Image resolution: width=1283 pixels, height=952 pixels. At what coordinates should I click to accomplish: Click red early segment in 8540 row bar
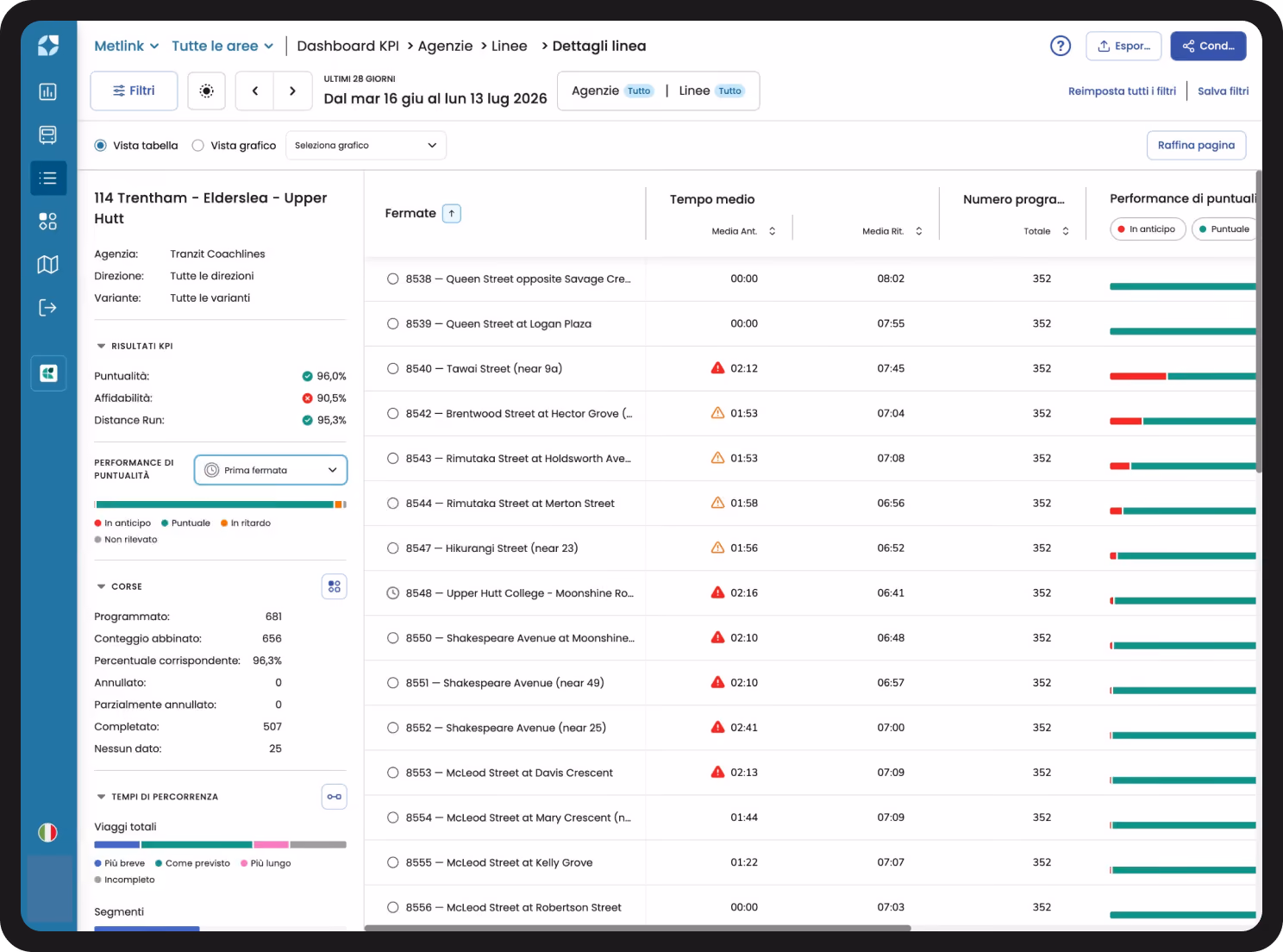(1138, 377)
